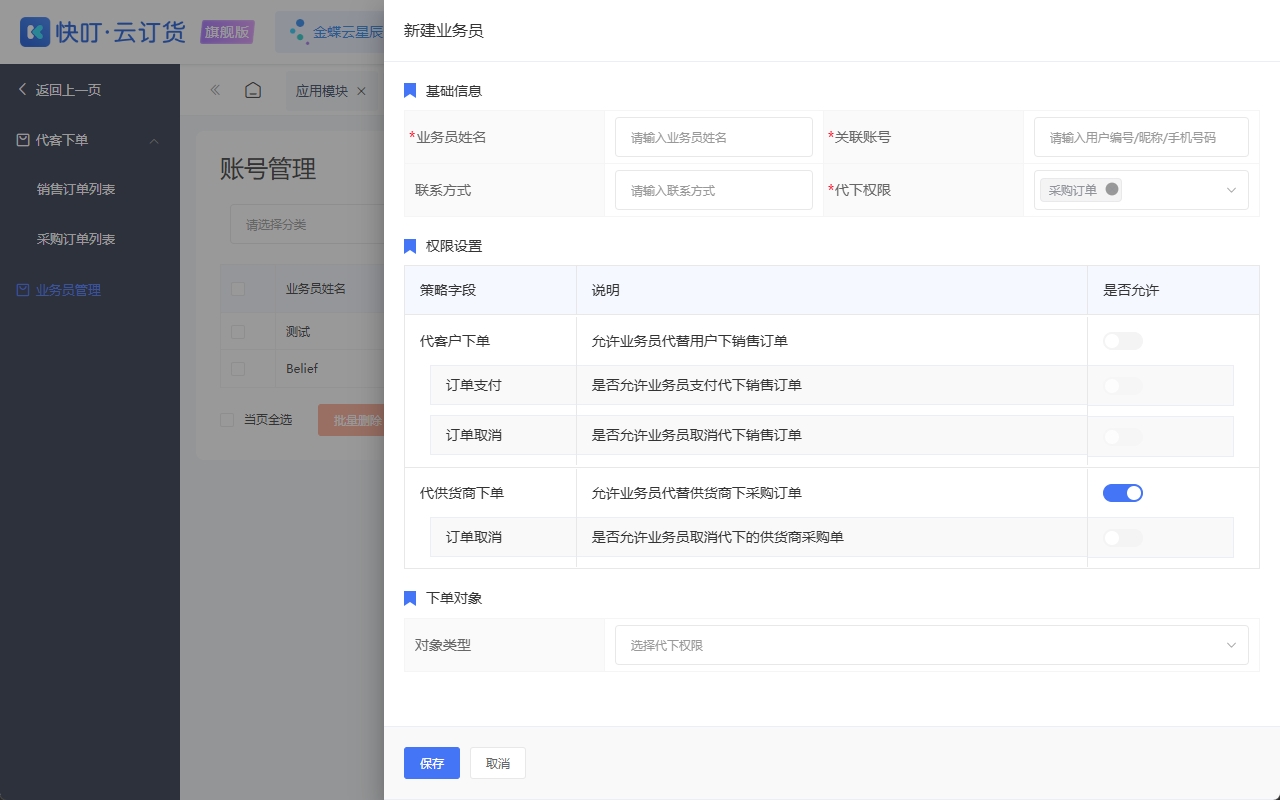Click the 批量删除 button

[x=351, y=420]
